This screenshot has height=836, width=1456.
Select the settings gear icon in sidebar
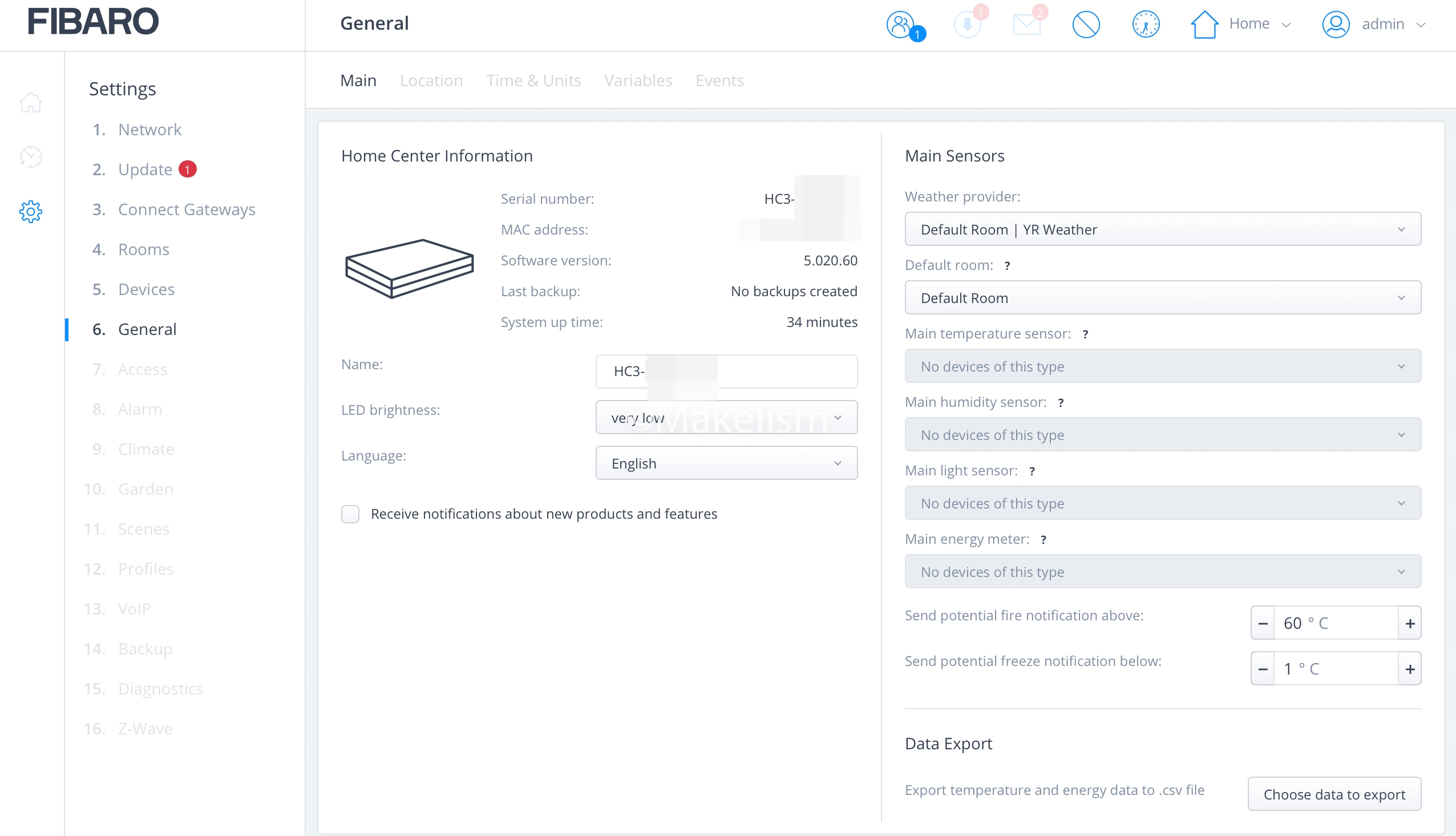[x=31, y=212]
